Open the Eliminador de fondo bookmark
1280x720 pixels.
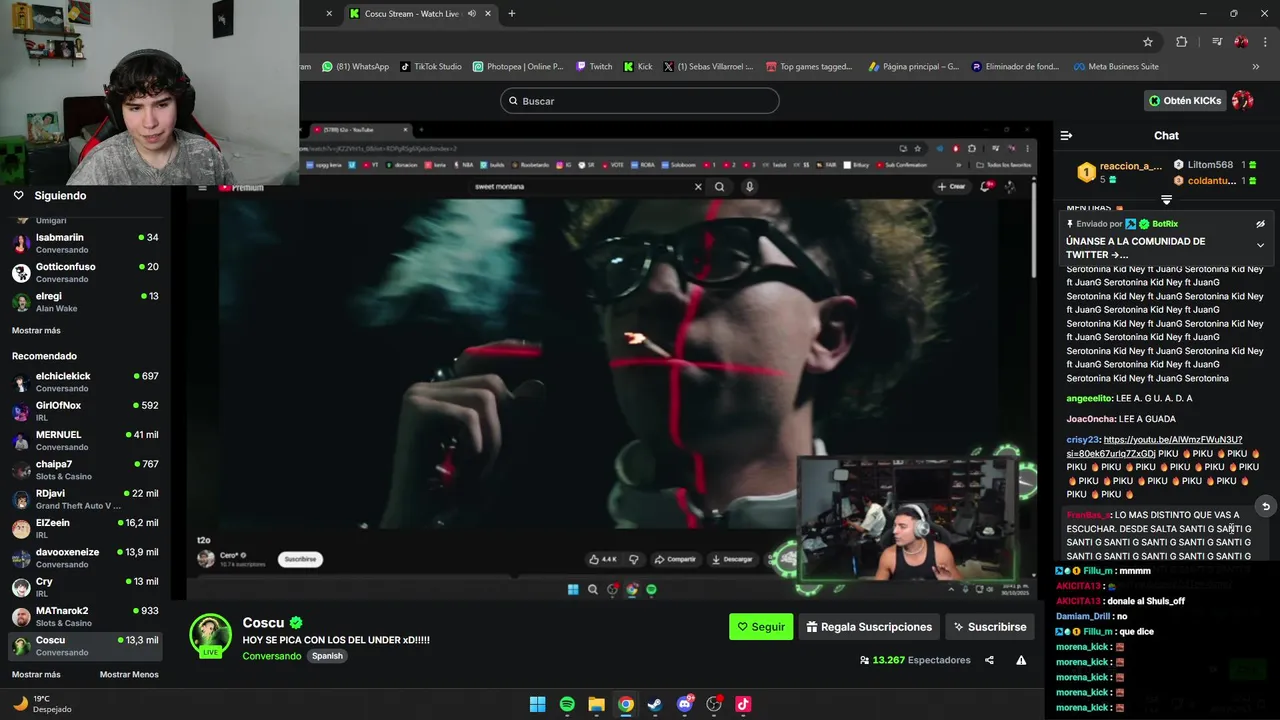pyautogui.click(x=1015, y=67)
